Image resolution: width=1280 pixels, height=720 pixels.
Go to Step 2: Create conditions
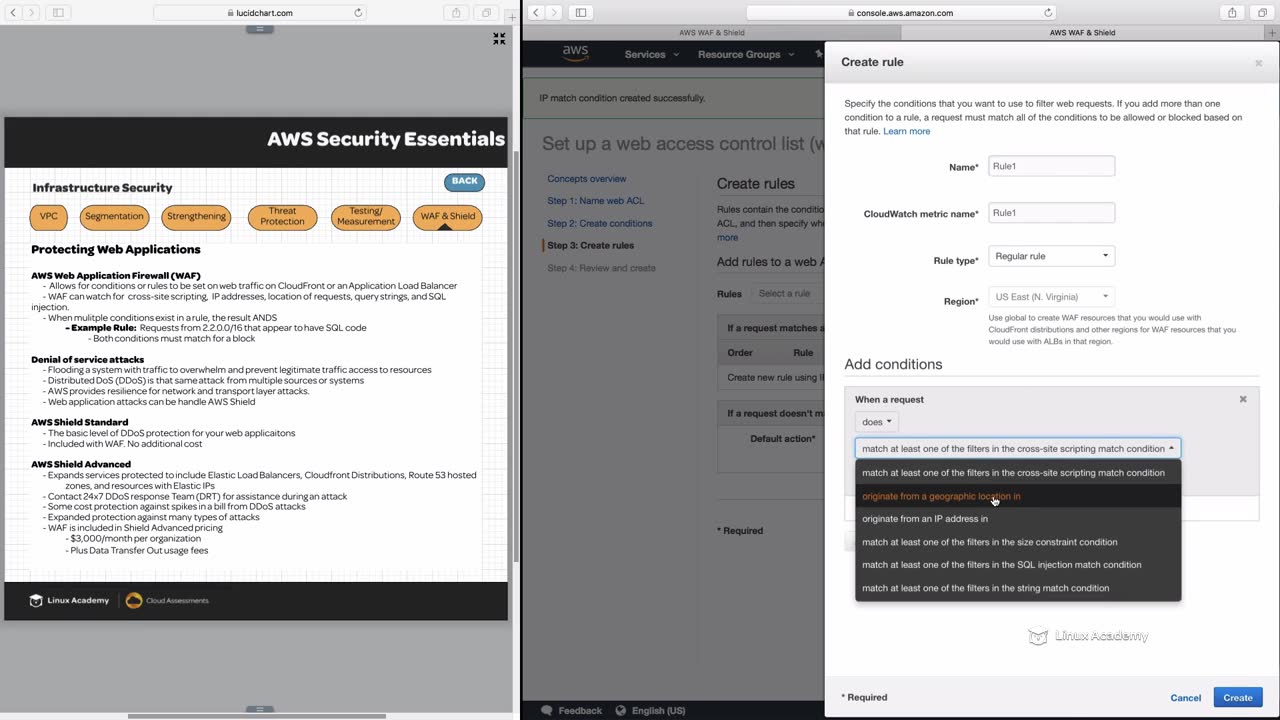(600, 223)
